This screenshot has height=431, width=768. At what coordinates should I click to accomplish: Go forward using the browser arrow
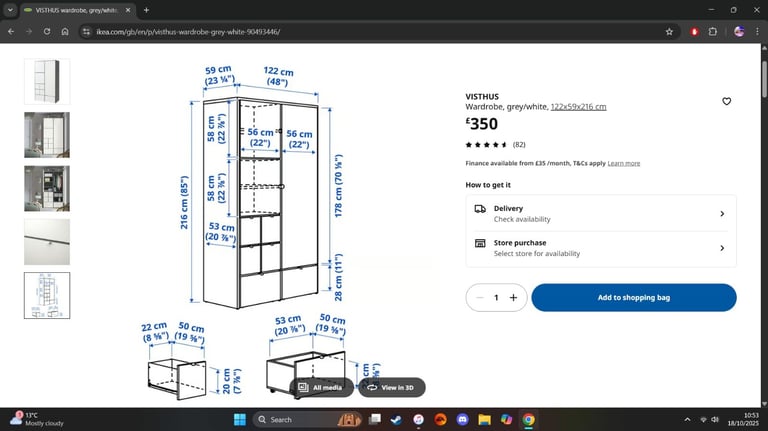click(29, 31)
